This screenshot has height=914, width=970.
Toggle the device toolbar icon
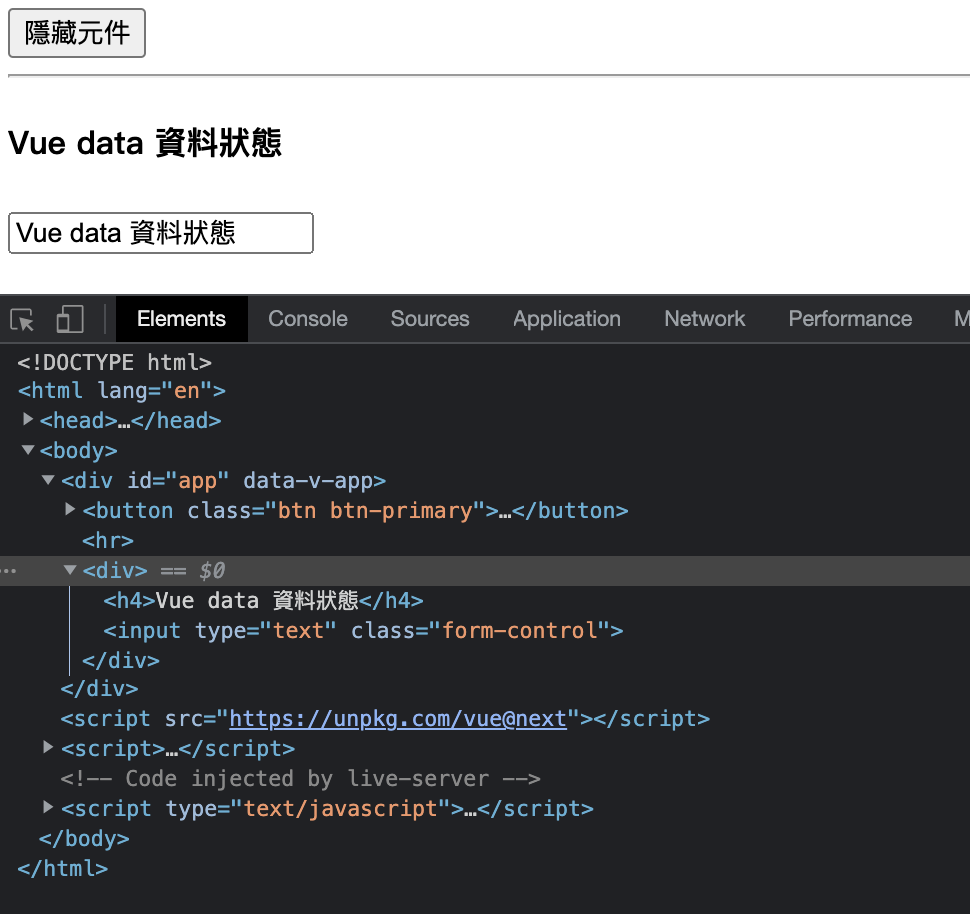coord(70,319)
